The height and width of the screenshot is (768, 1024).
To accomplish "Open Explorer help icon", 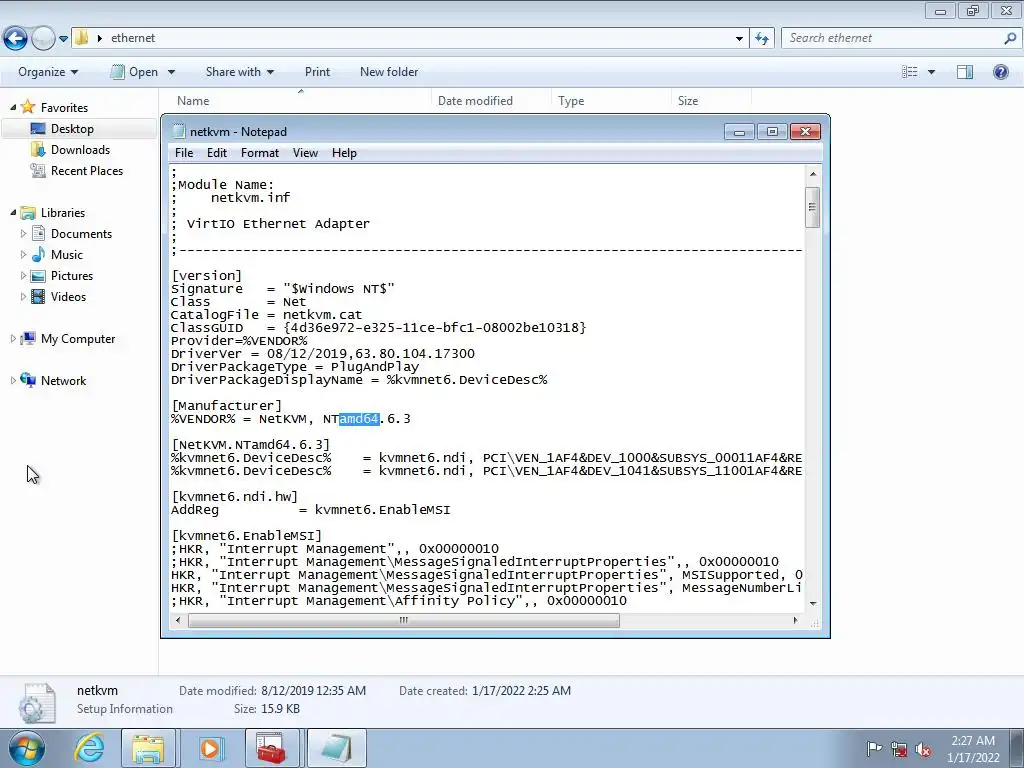I will [x=1000, y=72].
